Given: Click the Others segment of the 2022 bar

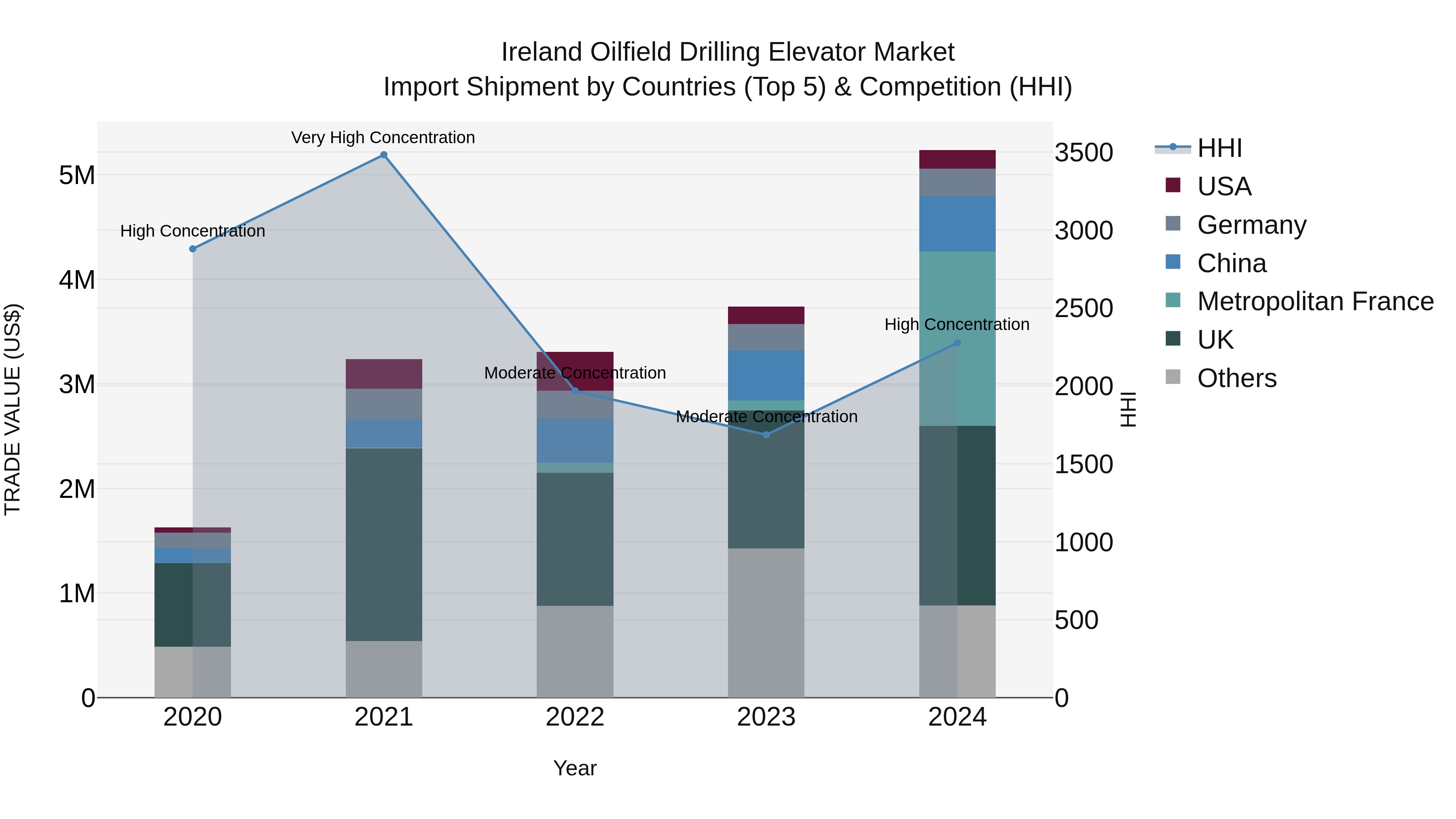Looking at the screenshot, I should tap(576, 652).
